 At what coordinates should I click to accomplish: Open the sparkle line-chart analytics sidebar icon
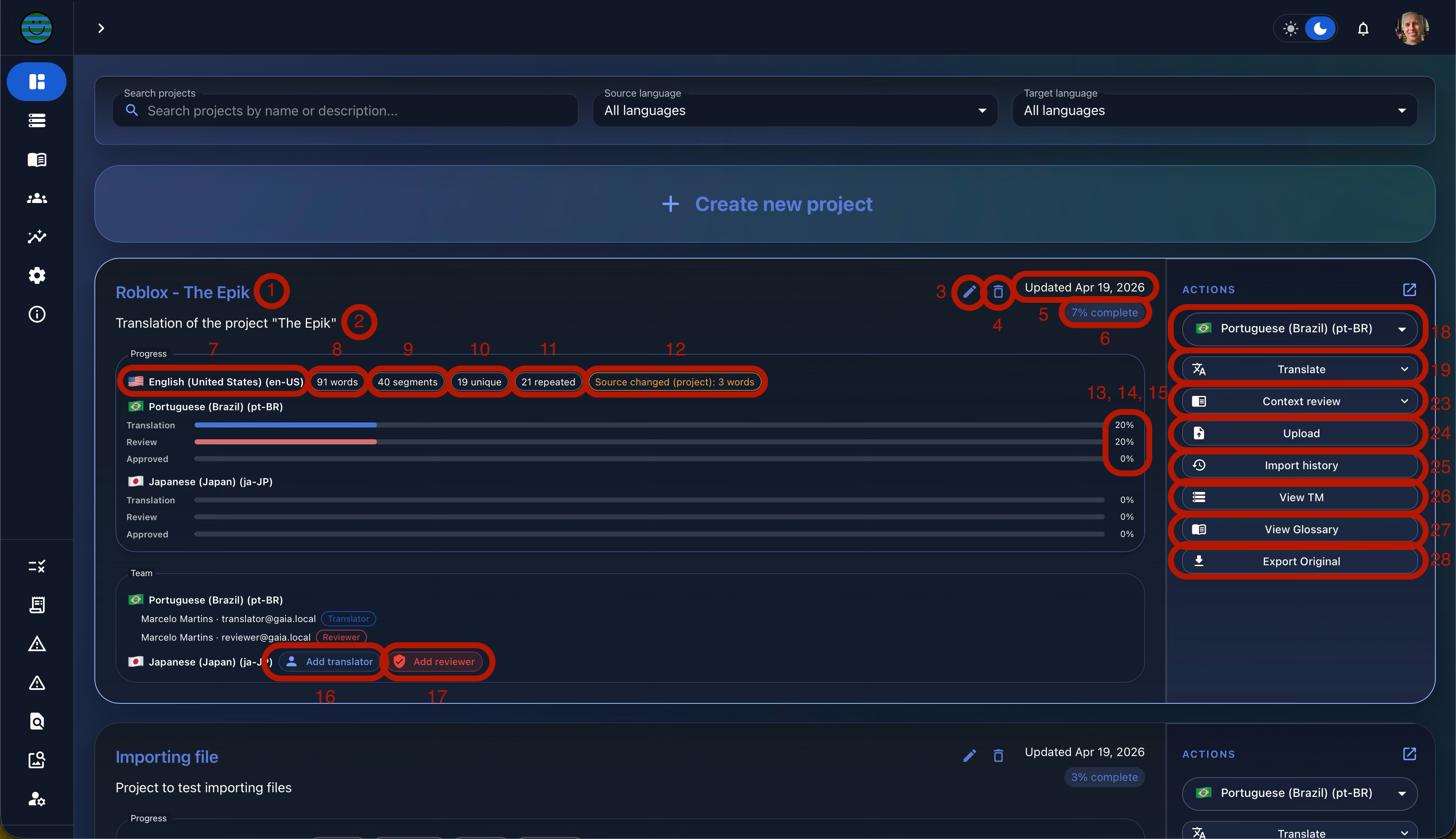(x=37, y=237)
